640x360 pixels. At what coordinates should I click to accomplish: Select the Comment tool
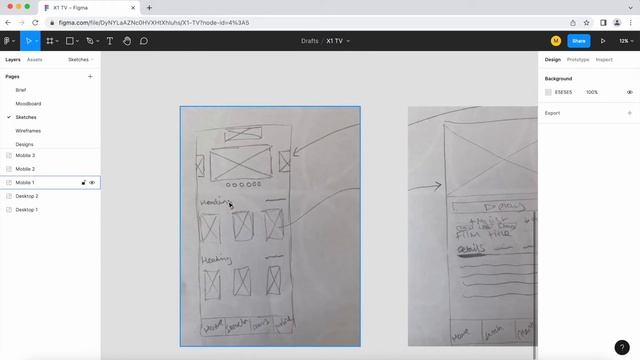coord(144,41)
